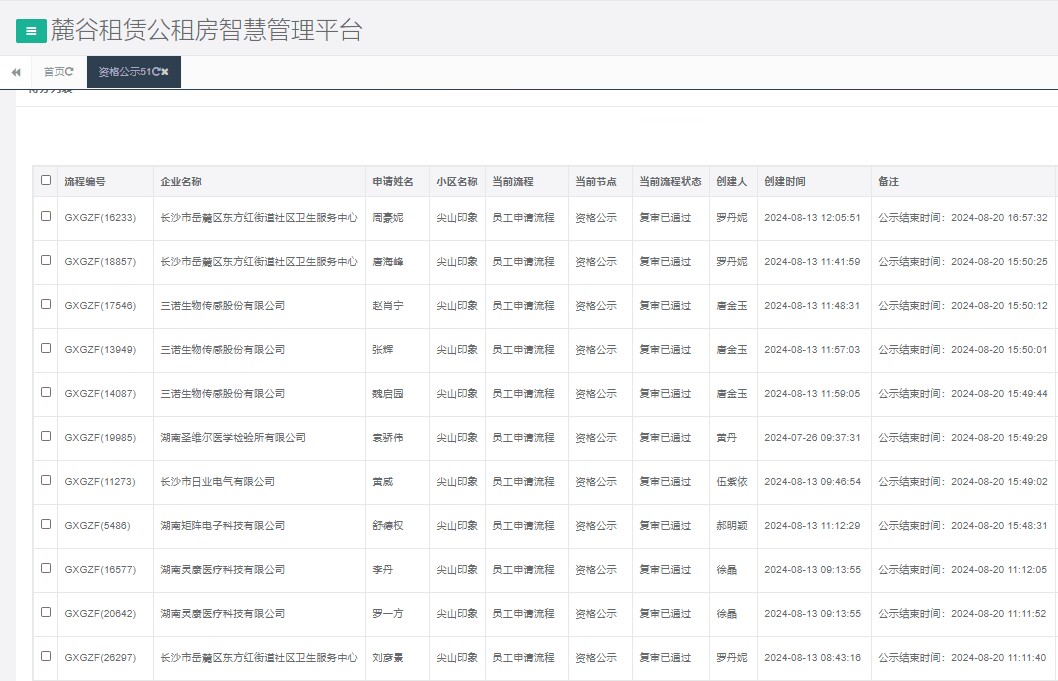Screen dimensions: 1058x681
Task: Enable the checkbox for row GXGZF(5486)
Action: click(x=44, y=525)
